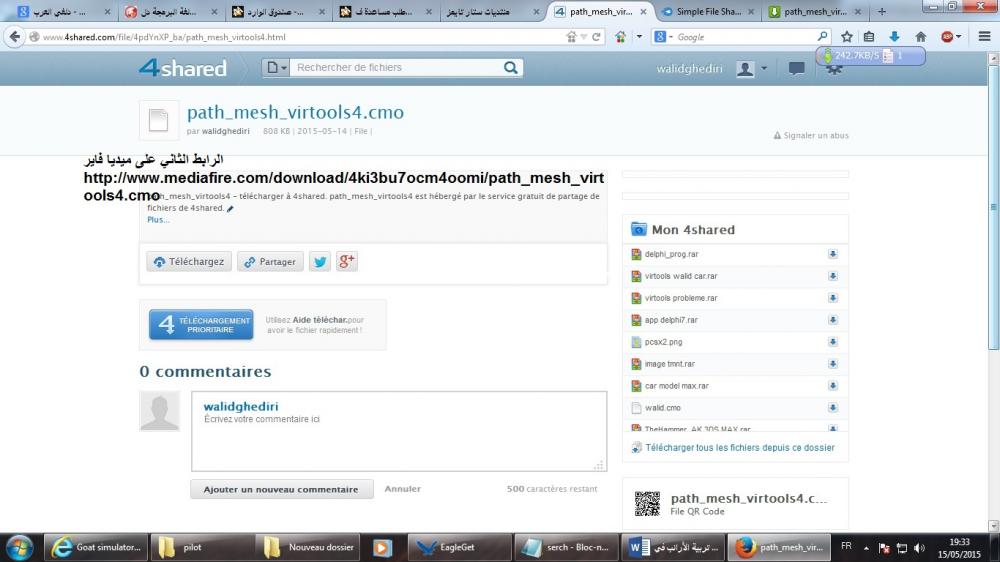Open serch - Bloc-notes from the taskbar
The width and height of the screenshot is (1000, 562).
coord(566,547)
